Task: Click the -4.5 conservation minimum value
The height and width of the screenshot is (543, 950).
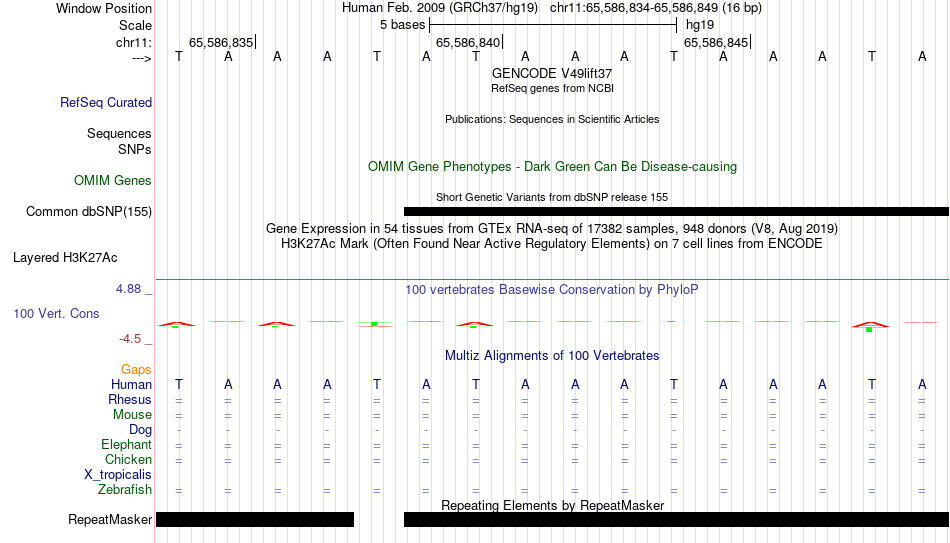Action: coord(130,339)
